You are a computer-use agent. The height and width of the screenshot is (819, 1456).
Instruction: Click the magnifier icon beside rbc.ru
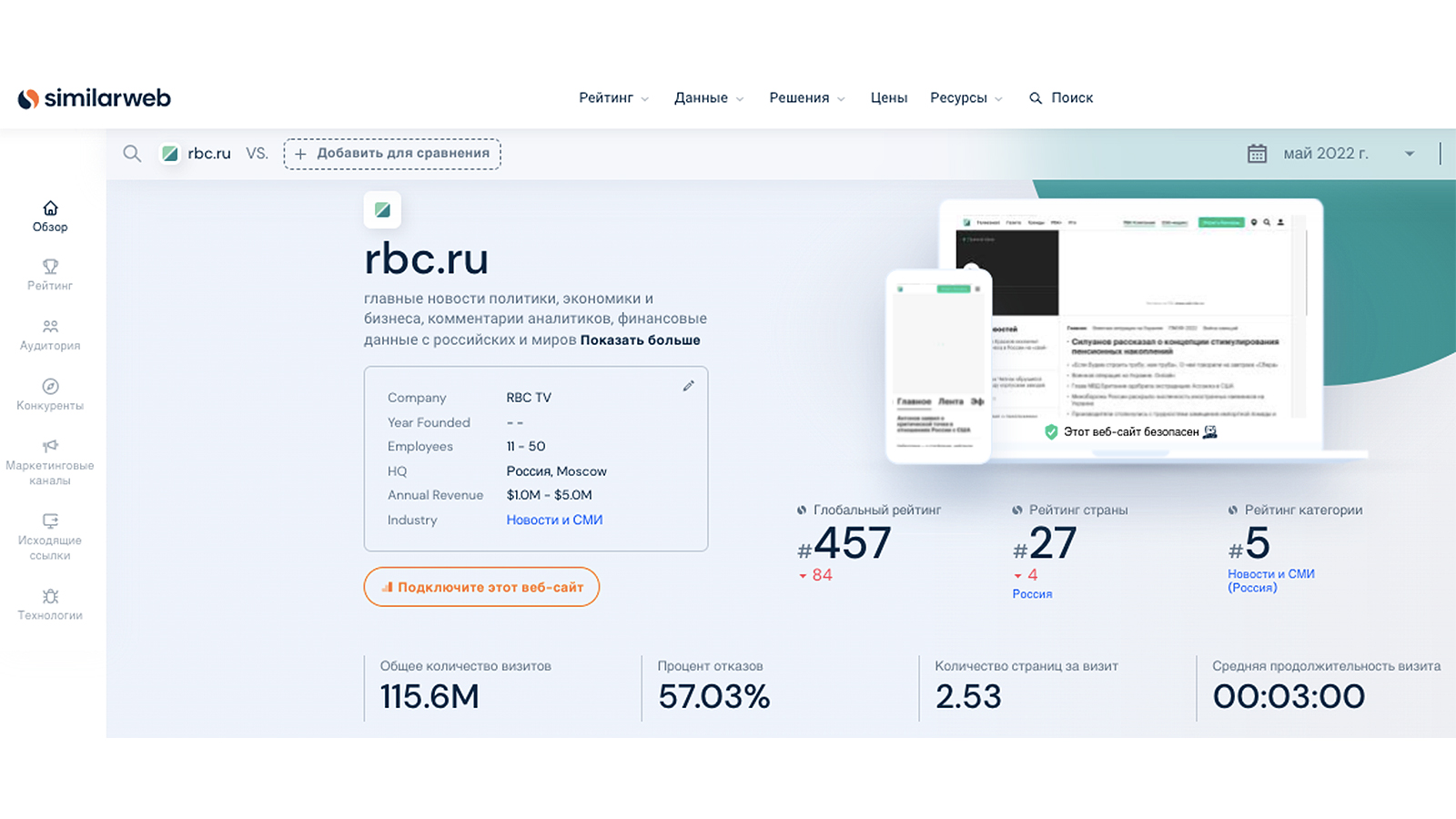point(132,154)
